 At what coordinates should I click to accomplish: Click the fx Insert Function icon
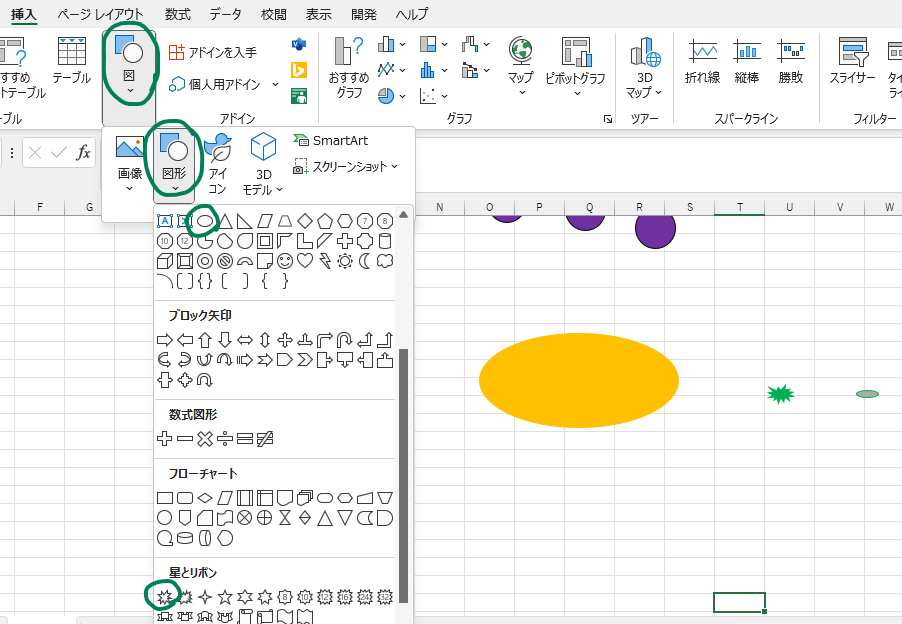click(83, 152)
